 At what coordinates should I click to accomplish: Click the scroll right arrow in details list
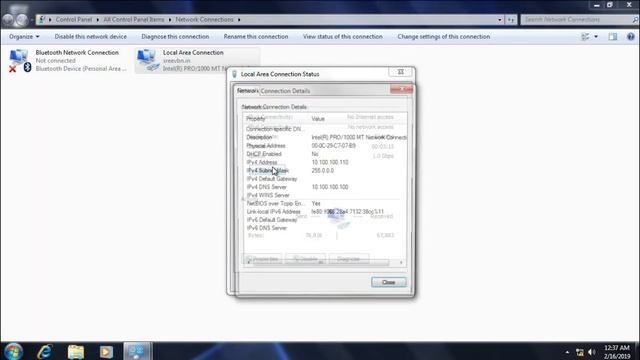click(x=401, y=262)
